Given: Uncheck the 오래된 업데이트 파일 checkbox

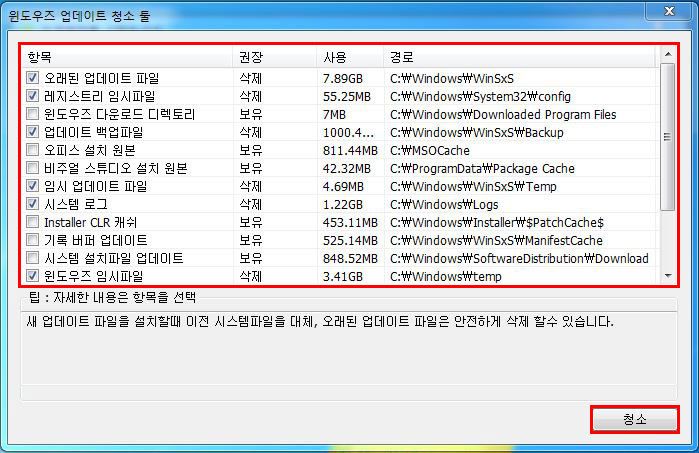Looking at the screenshot, I should (x=32, y=78).
